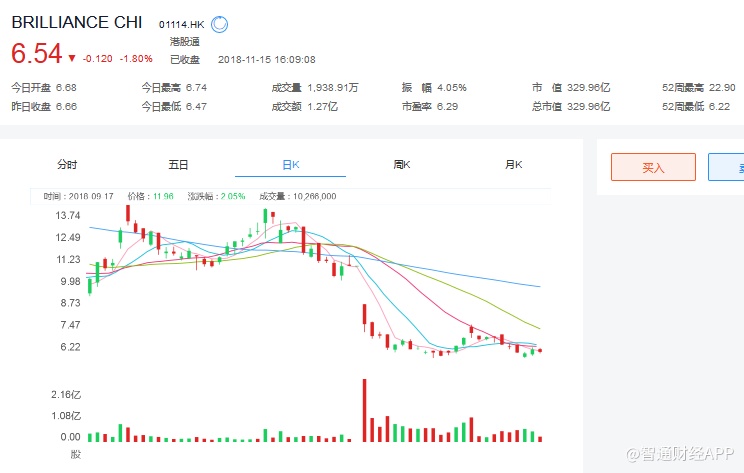Switch to the 分时 chart tab

click(x=67, y=165)
